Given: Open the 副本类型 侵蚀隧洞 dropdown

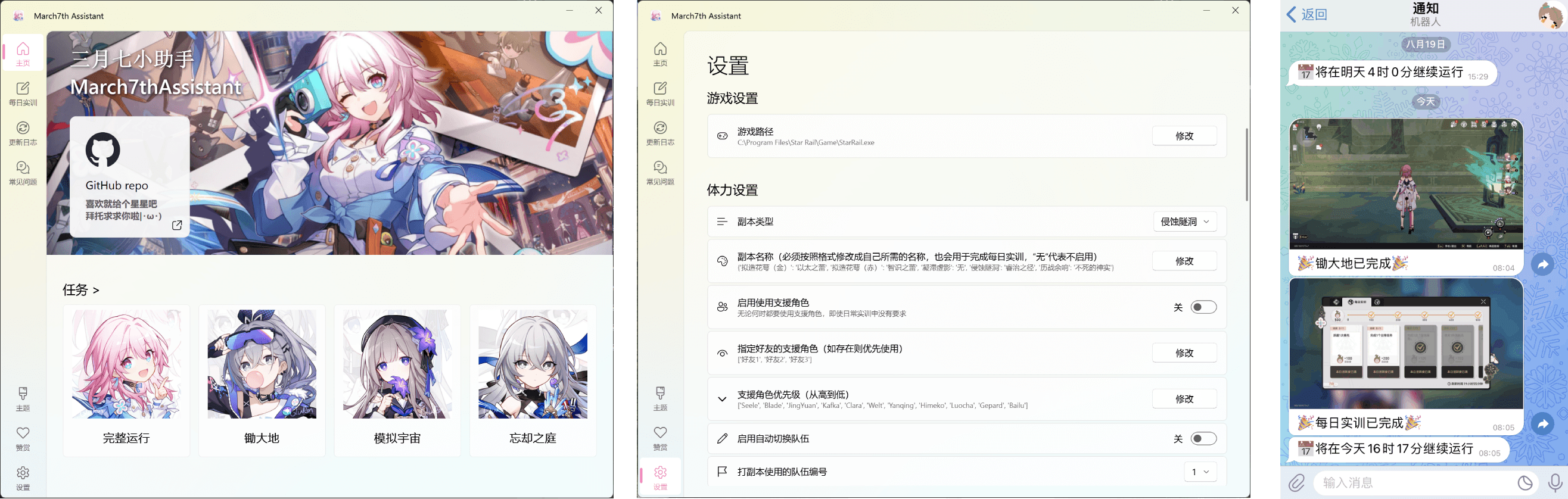Looking at the screenshot, I should (1184, 222).
